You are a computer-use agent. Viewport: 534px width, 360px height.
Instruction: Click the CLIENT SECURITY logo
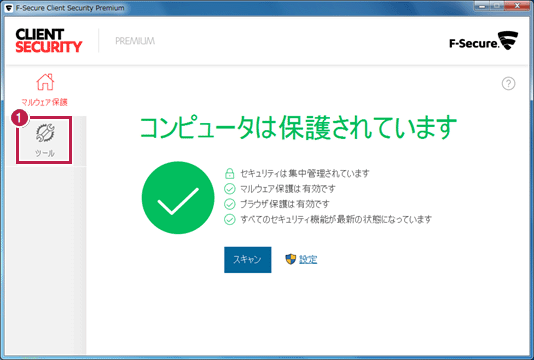pyautogui.click(x=49, y=40)
